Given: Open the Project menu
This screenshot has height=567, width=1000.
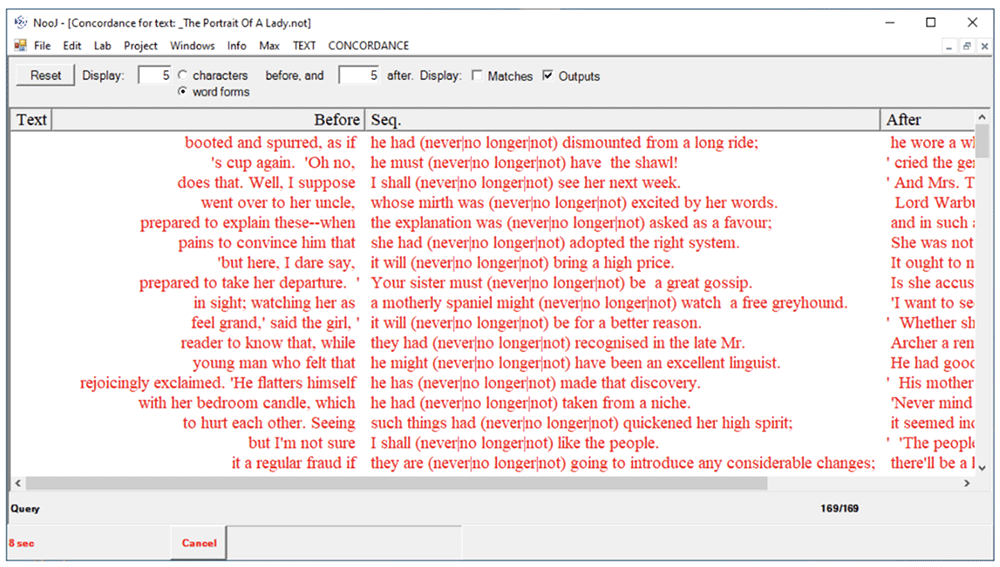Looking at the screenshot, I should click(x=140, y=45).
